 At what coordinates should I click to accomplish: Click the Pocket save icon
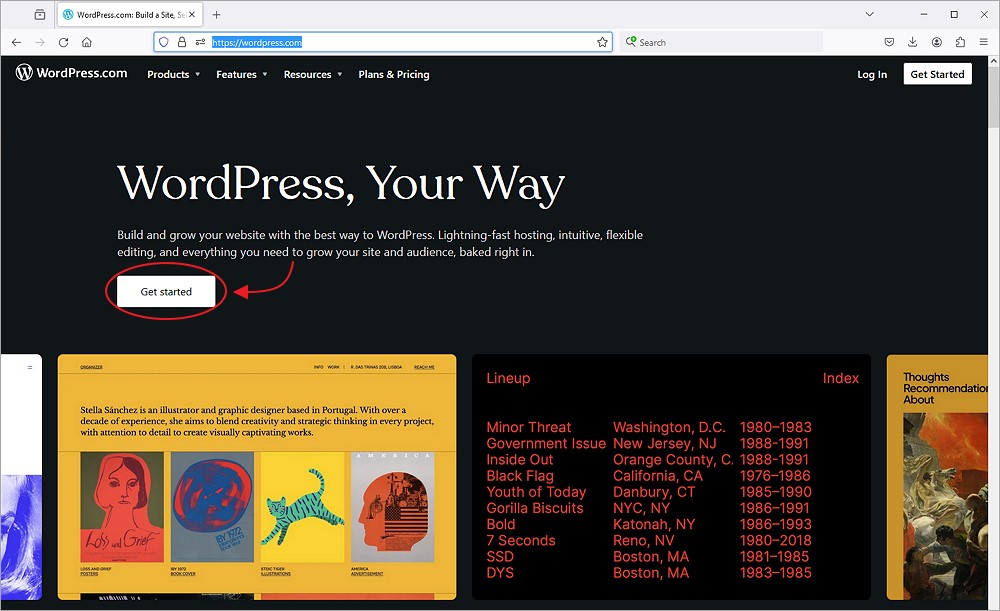coord(889,42)
